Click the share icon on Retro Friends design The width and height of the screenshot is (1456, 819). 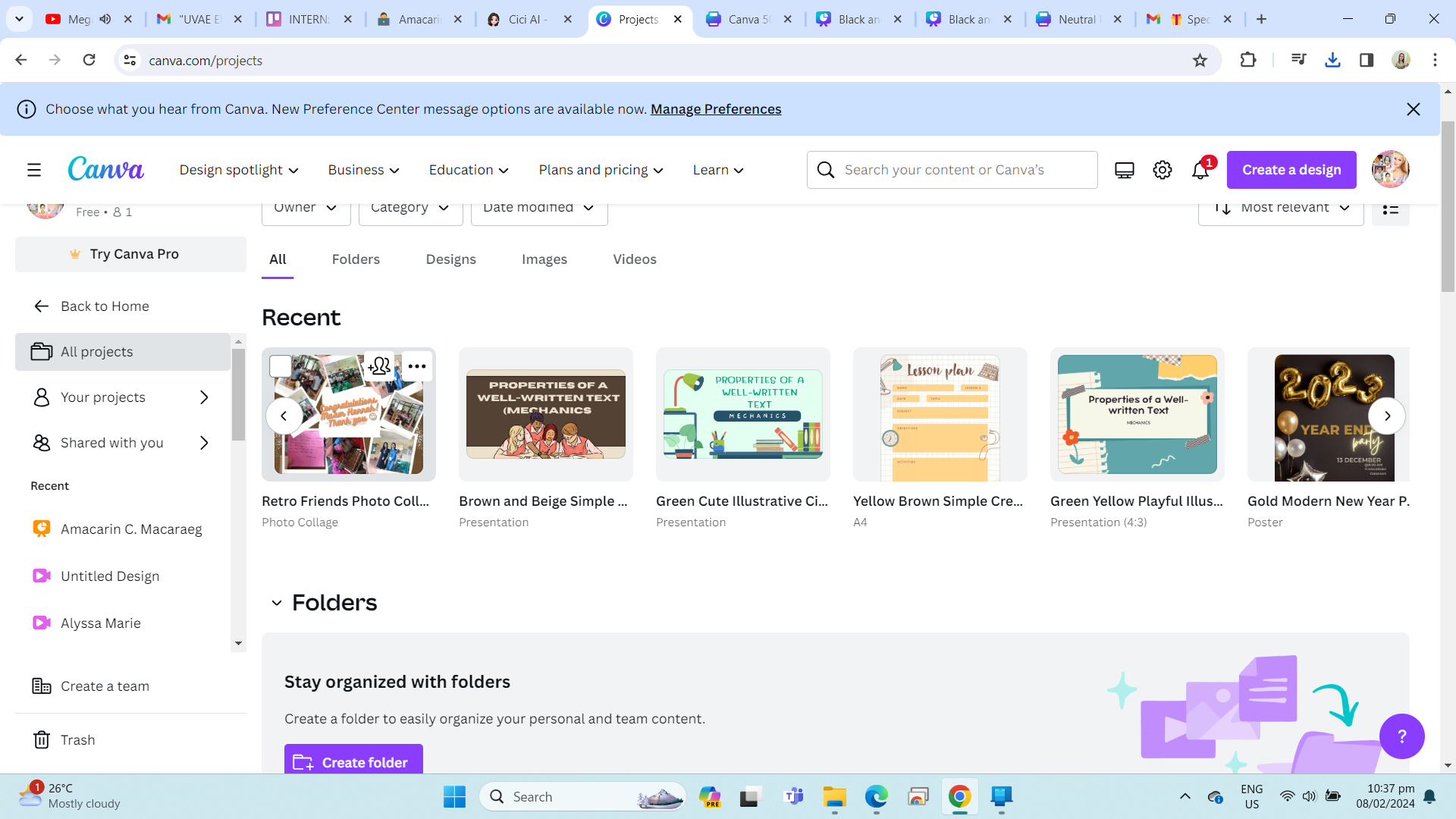coord(379,366)
